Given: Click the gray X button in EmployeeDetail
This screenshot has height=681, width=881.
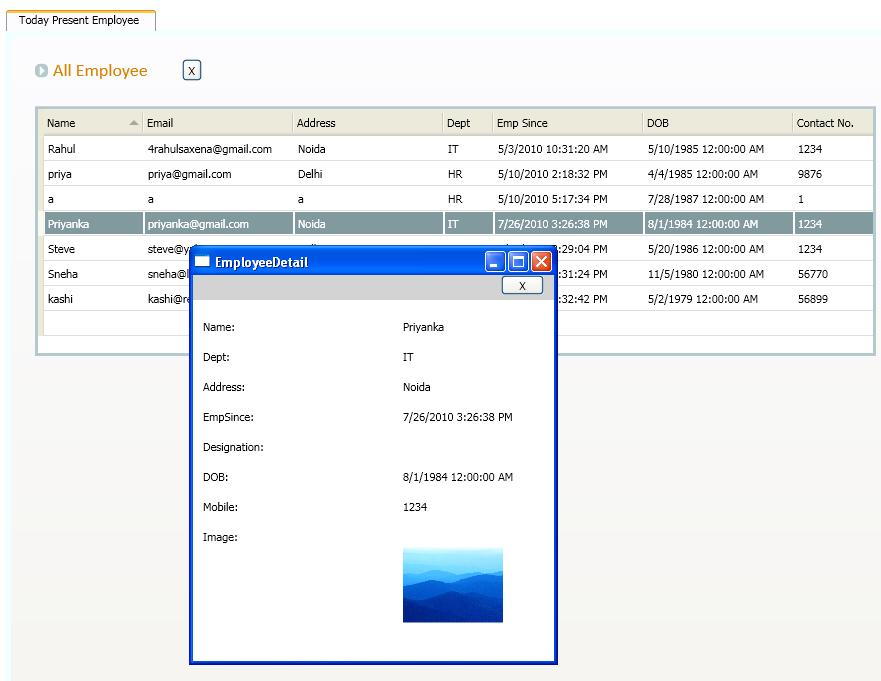Looking at the screenshot, I should (522, 285).
